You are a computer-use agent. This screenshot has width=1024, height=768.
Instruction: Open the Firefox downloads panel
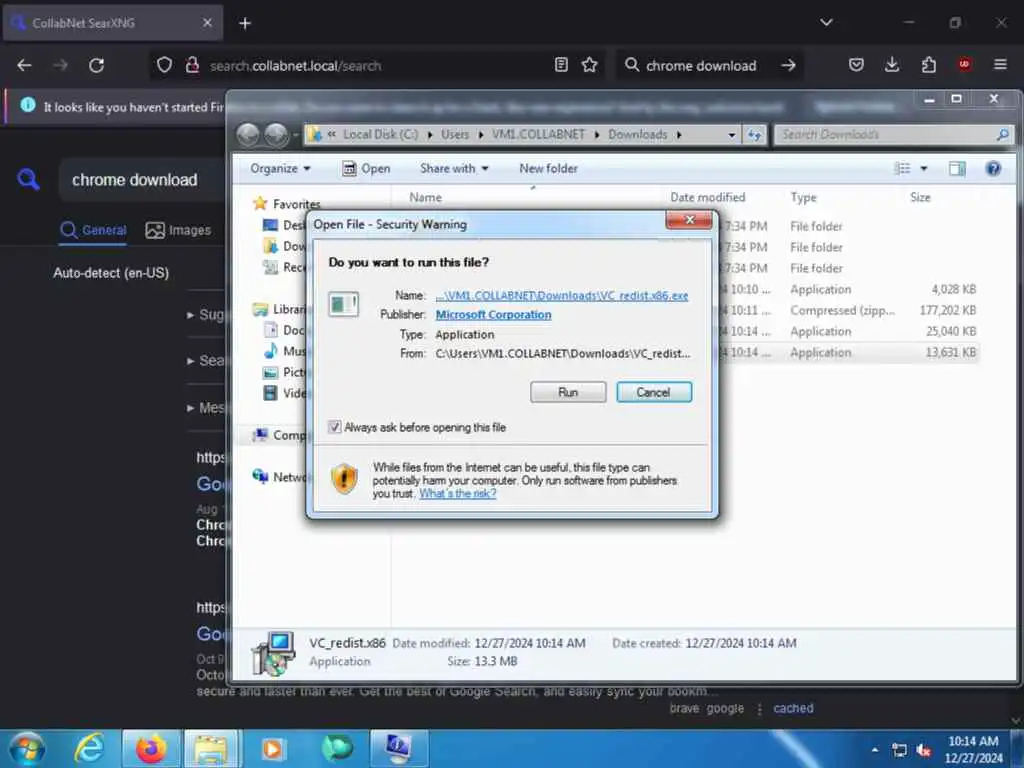pyautogui.click(x=891, y=65)
